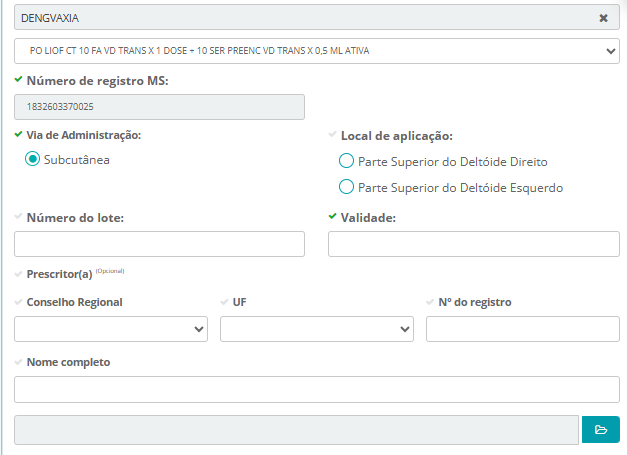Click the Via de Administração label
This screenshot has height=455, width=627.
pos(84,135)
